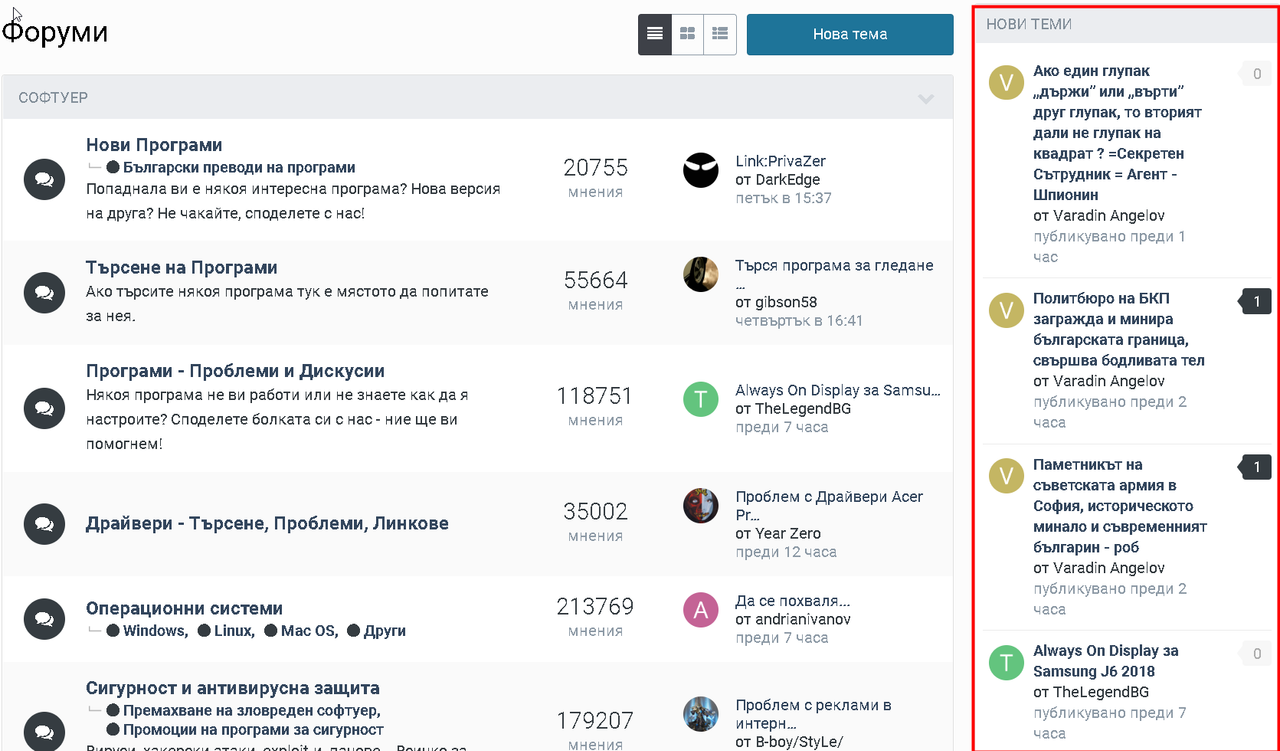Click Varadin Angelov avatar beside Ако един глупак topic
The height and width of the screenshot is (751, 1280).
coord(1006,83)
